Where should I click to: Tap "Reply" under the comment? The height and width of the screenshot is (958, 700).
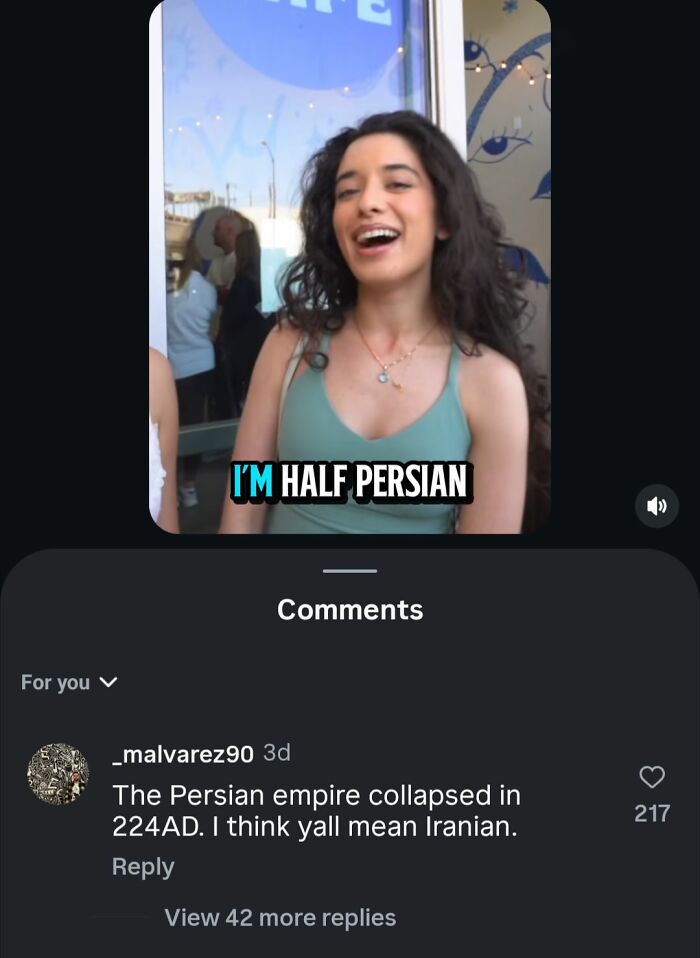[141, 866]
